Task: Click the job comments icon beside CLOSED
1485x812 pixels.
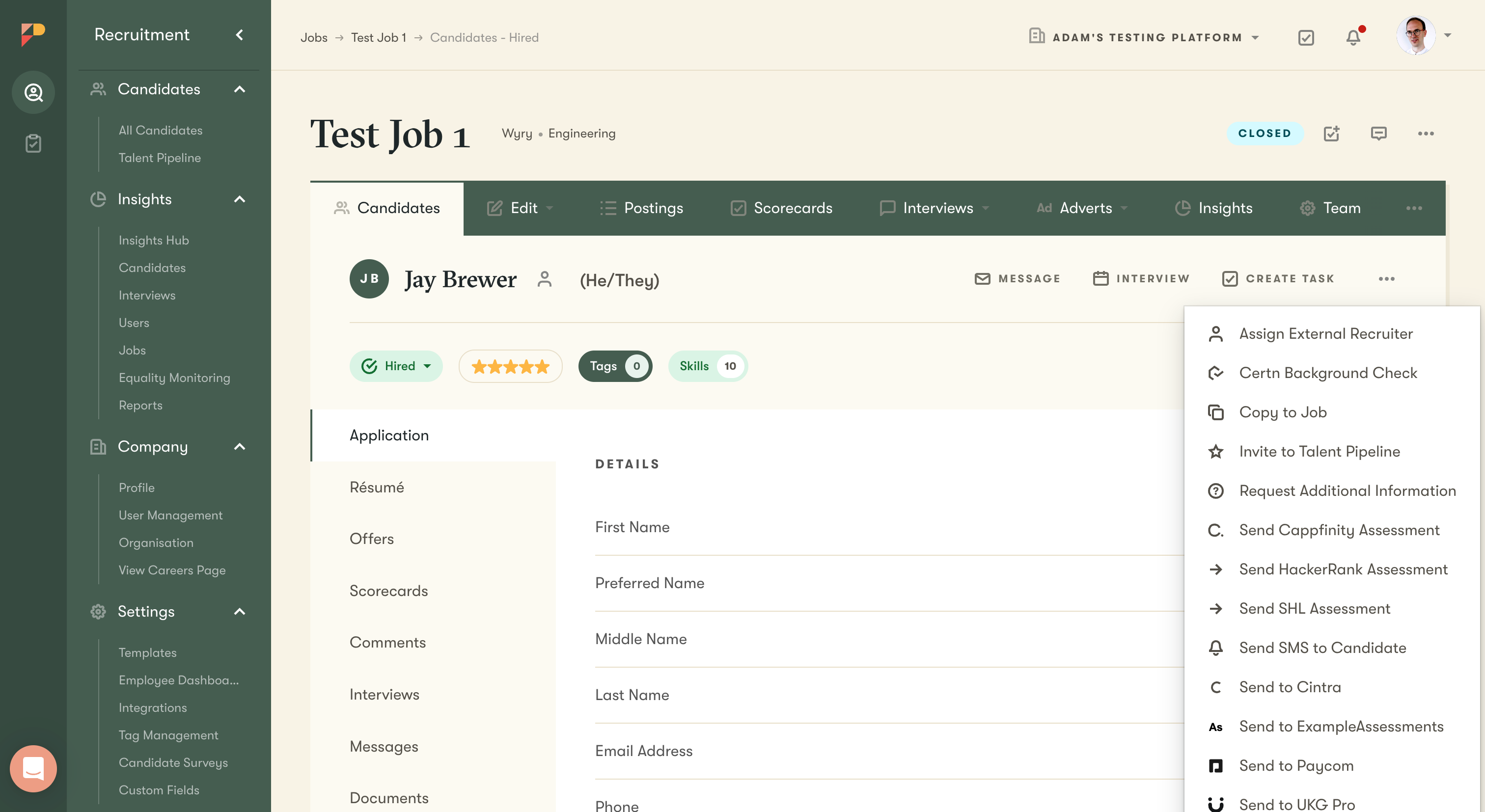Action: pos(1378,134)
